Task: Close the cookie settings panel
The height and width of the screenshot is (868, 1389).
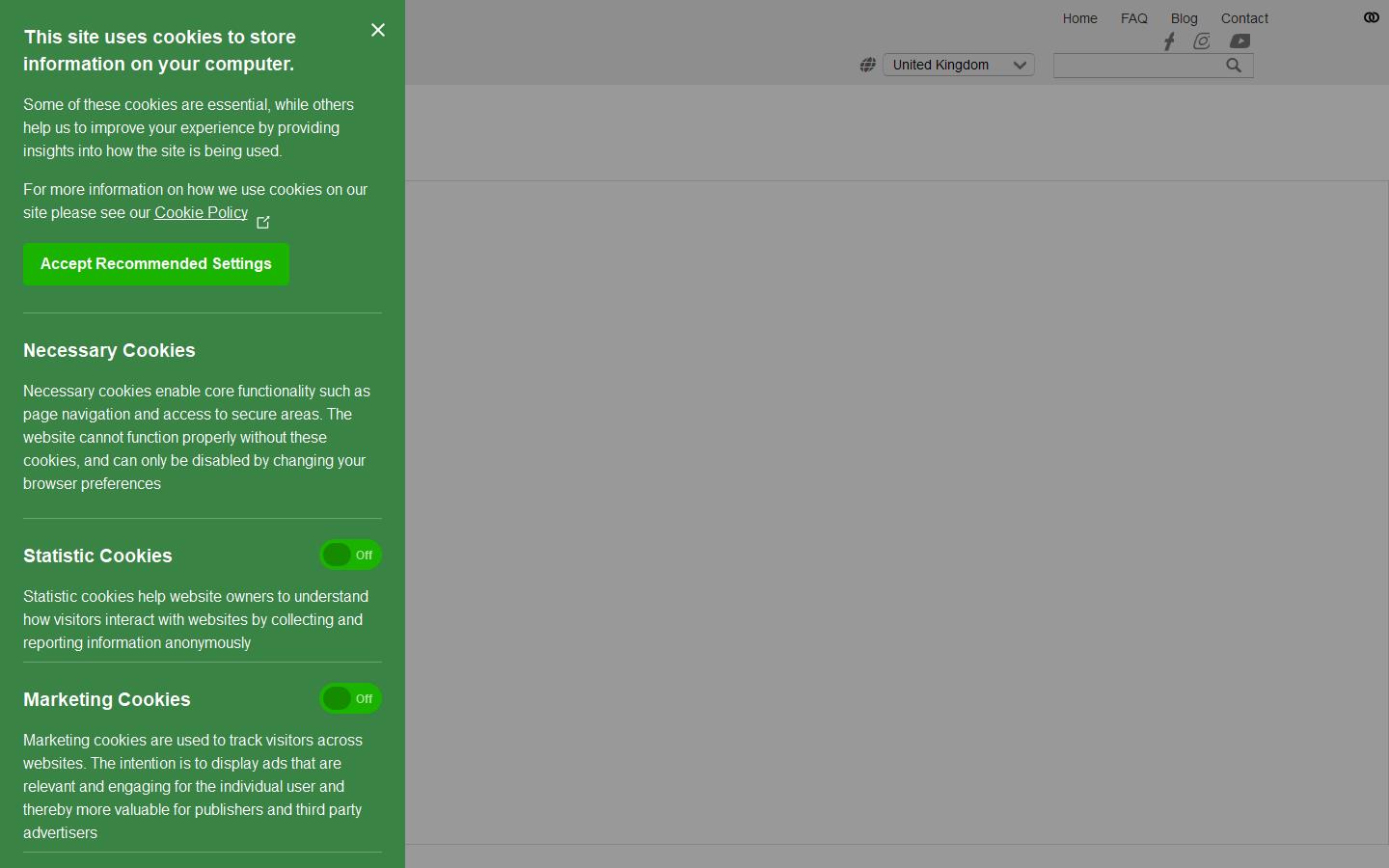Action: click(x=378, y=30)
